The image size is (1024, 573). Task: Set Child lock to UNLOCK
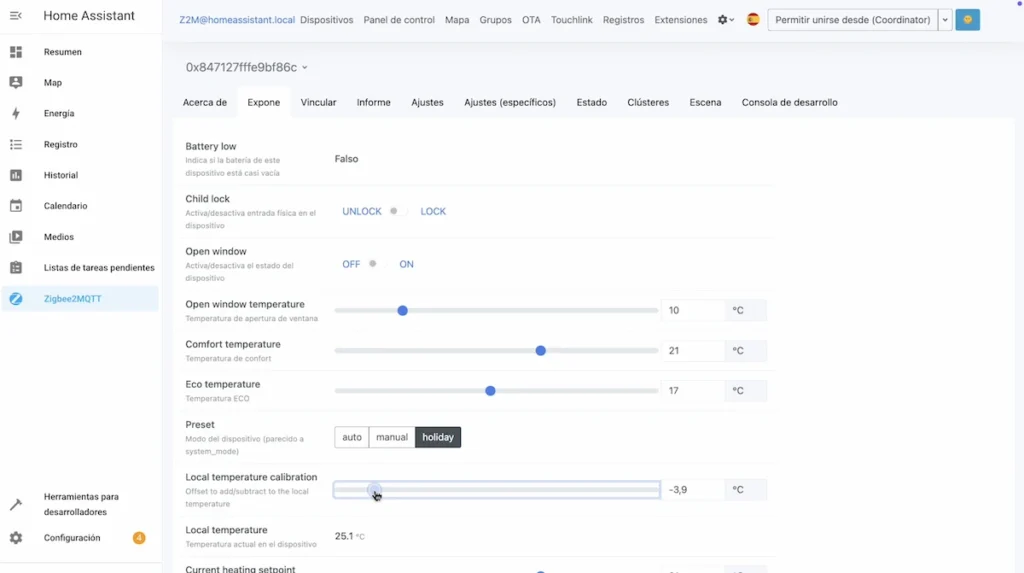click(x=362, y=211)
